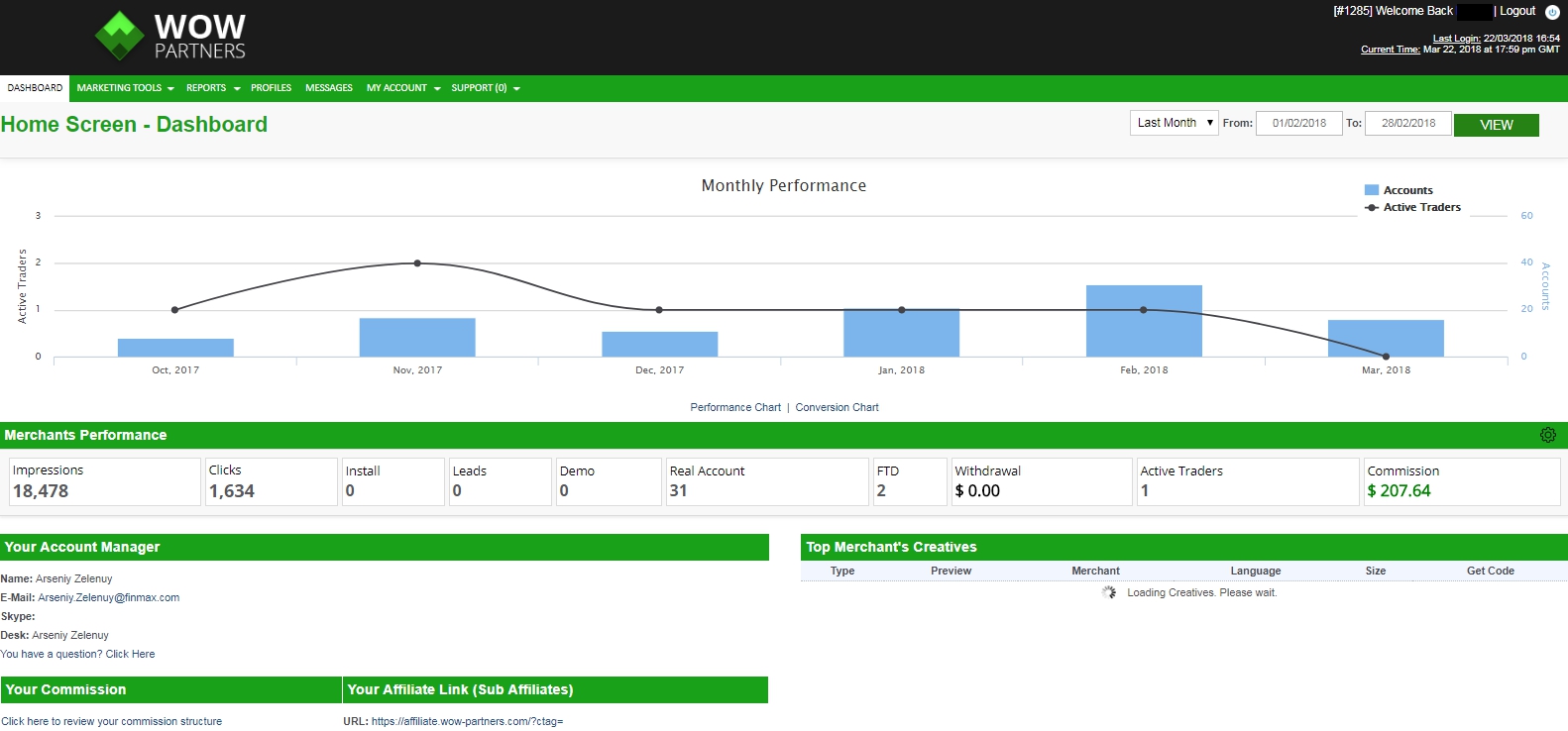Viewport: 1568px width, 731px height.
Task: Open Merchants Performance settings gear
Action: click(x=1547, y=435)
